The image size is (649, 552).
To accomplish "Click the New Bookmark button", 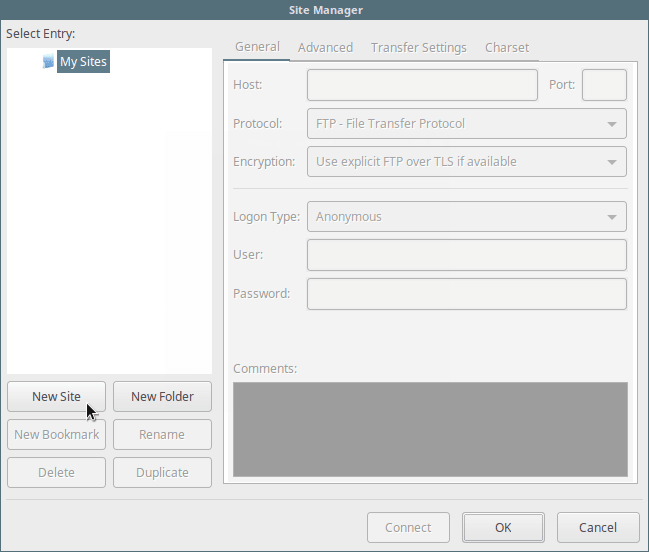I will point(56,434).
